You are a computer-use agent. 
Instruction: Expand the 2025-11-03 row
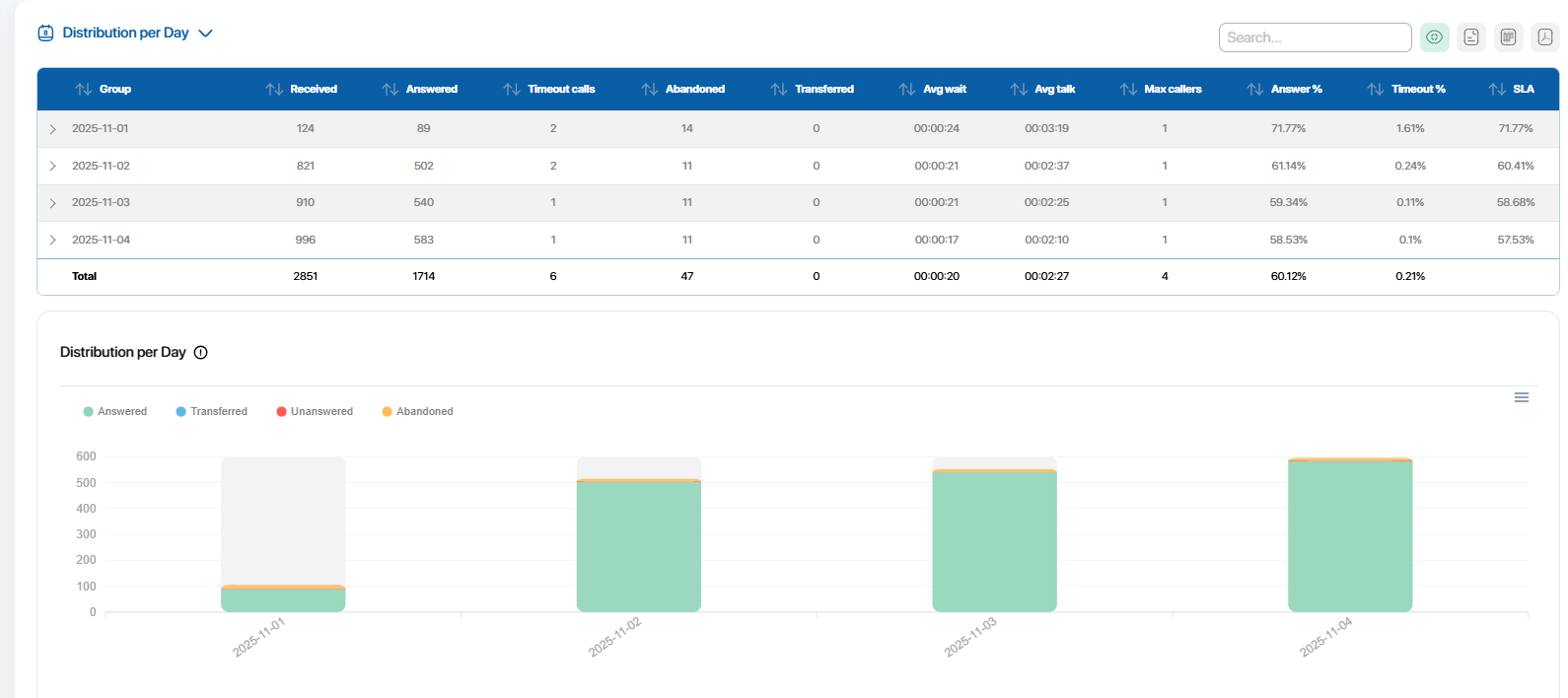(53, 203)
